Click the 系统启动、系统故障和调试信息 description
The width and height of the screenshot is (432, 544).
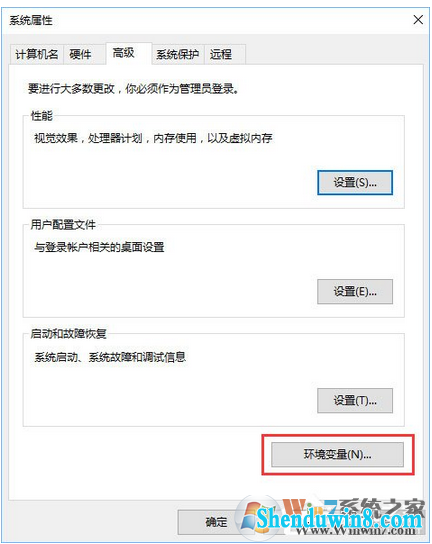110,357
